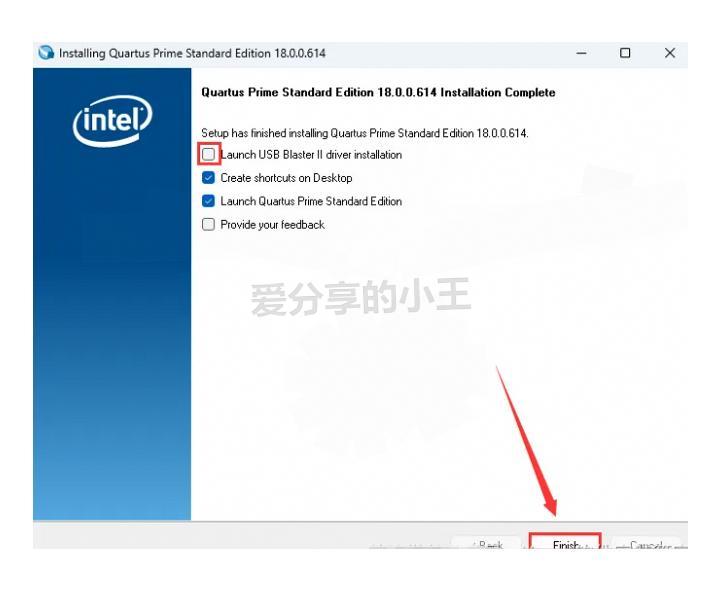Select the 'Provide your feedback' label text
This screenshot has width=722, height=591.
pos(273,225)
